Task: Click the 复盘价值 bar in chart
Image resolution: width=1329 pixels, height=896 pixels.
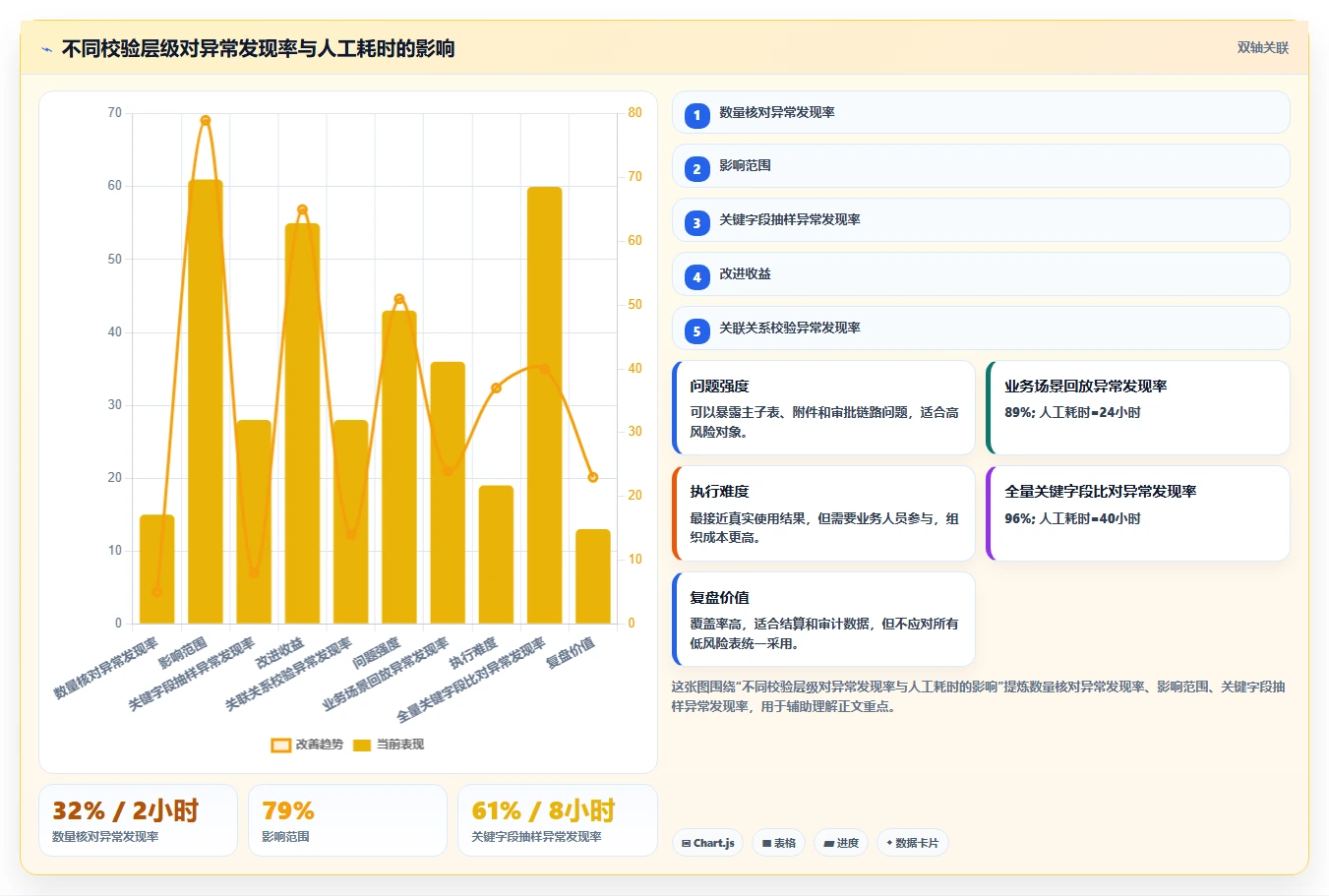Action: 593,576
